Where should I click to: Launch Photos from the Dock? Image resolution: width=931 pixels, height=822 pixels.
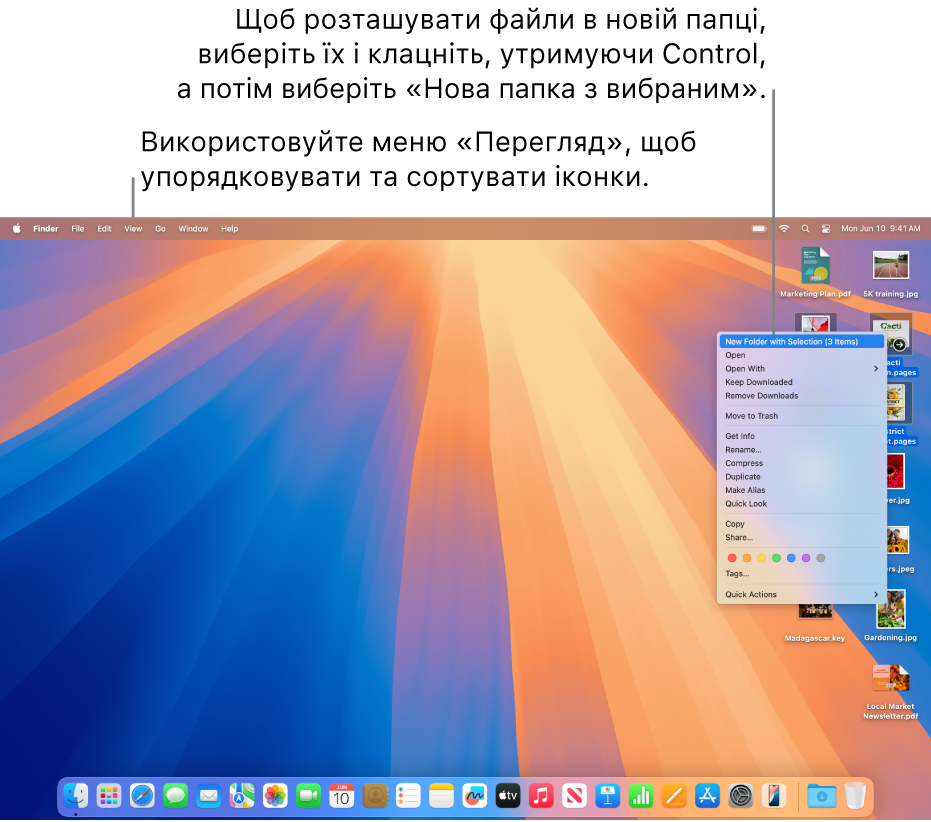276,796
